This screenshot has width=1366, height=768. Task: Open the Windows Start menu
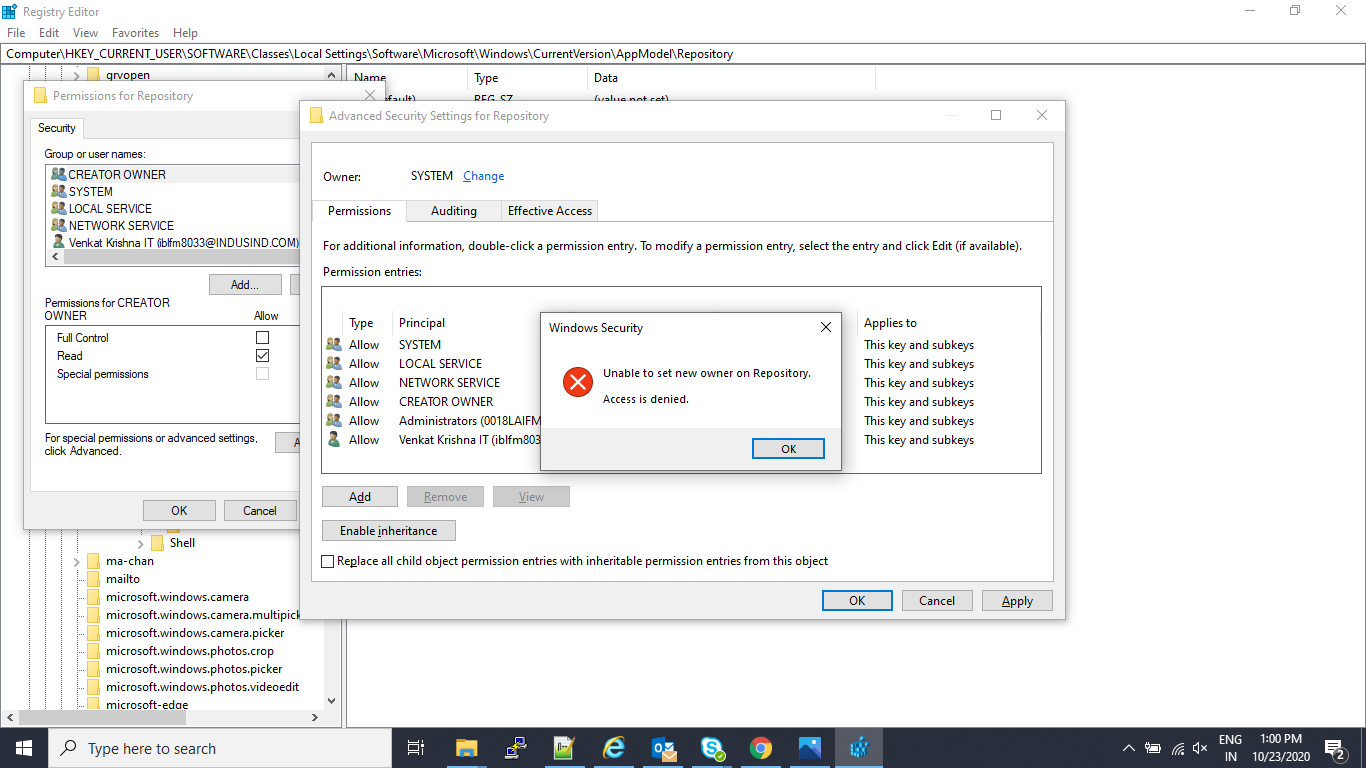tap(24, 748)
